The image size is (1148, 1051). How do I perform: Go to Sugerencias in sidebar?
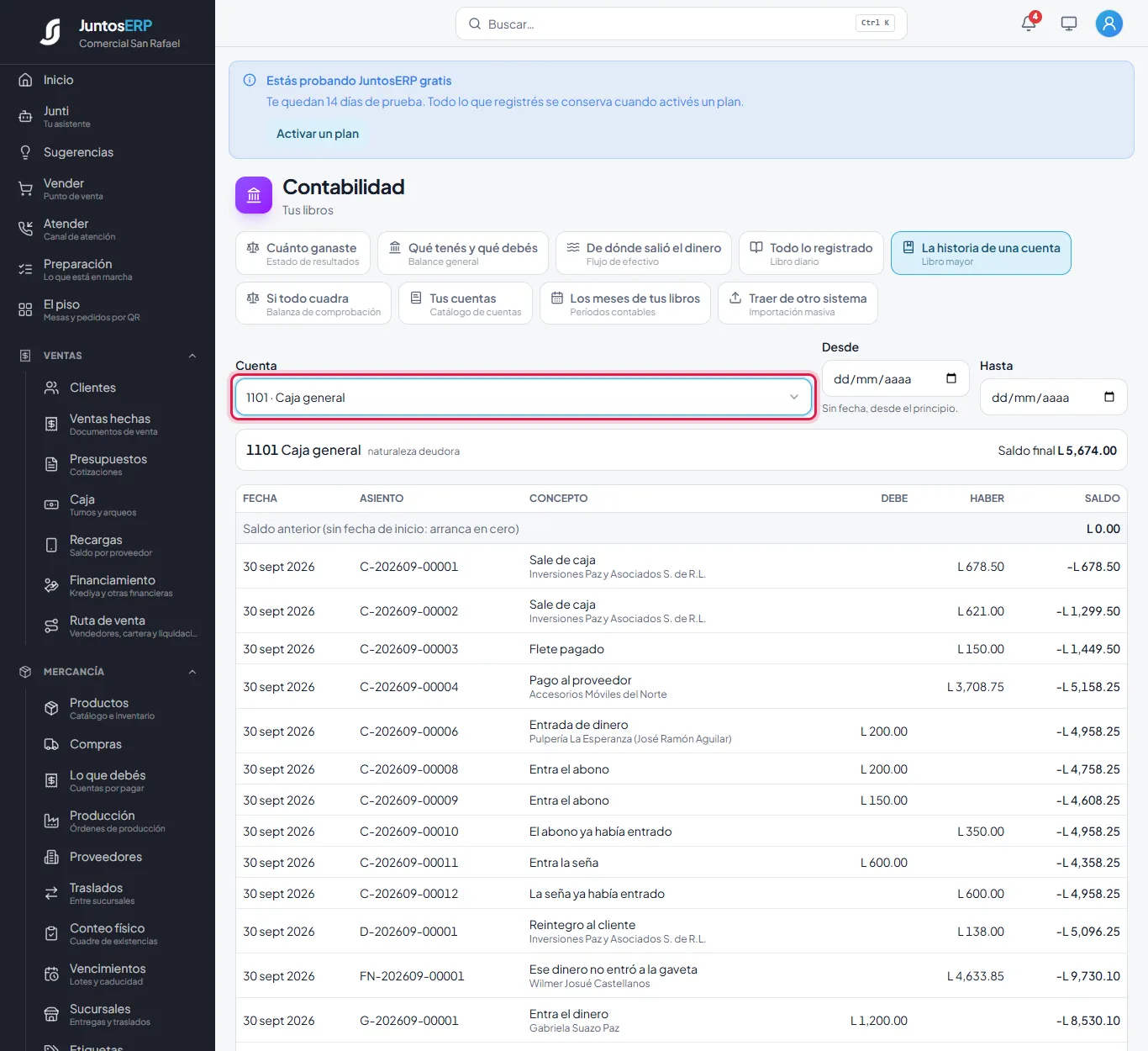(x=108, y=152)
